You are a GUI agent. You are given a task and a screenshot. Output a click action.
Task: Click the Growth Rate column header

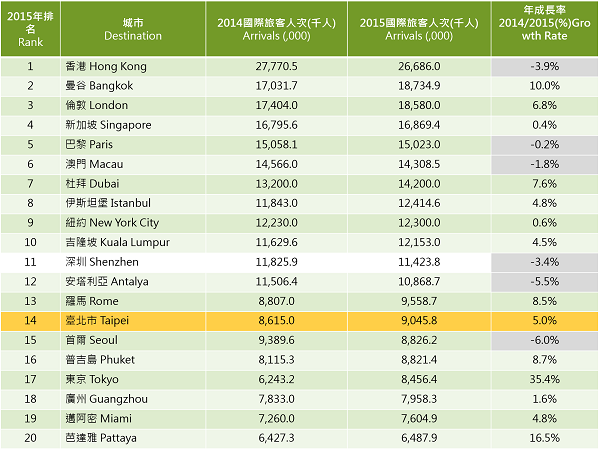545,29
